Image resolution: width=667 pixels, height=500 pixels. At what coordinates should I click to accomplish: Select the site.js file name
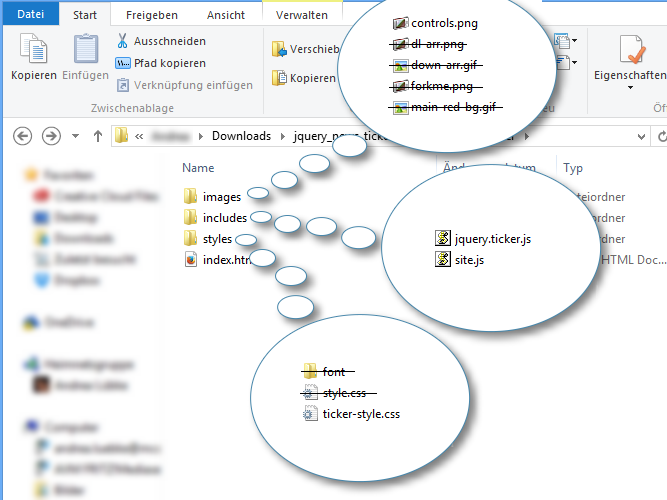pos(469,260)
